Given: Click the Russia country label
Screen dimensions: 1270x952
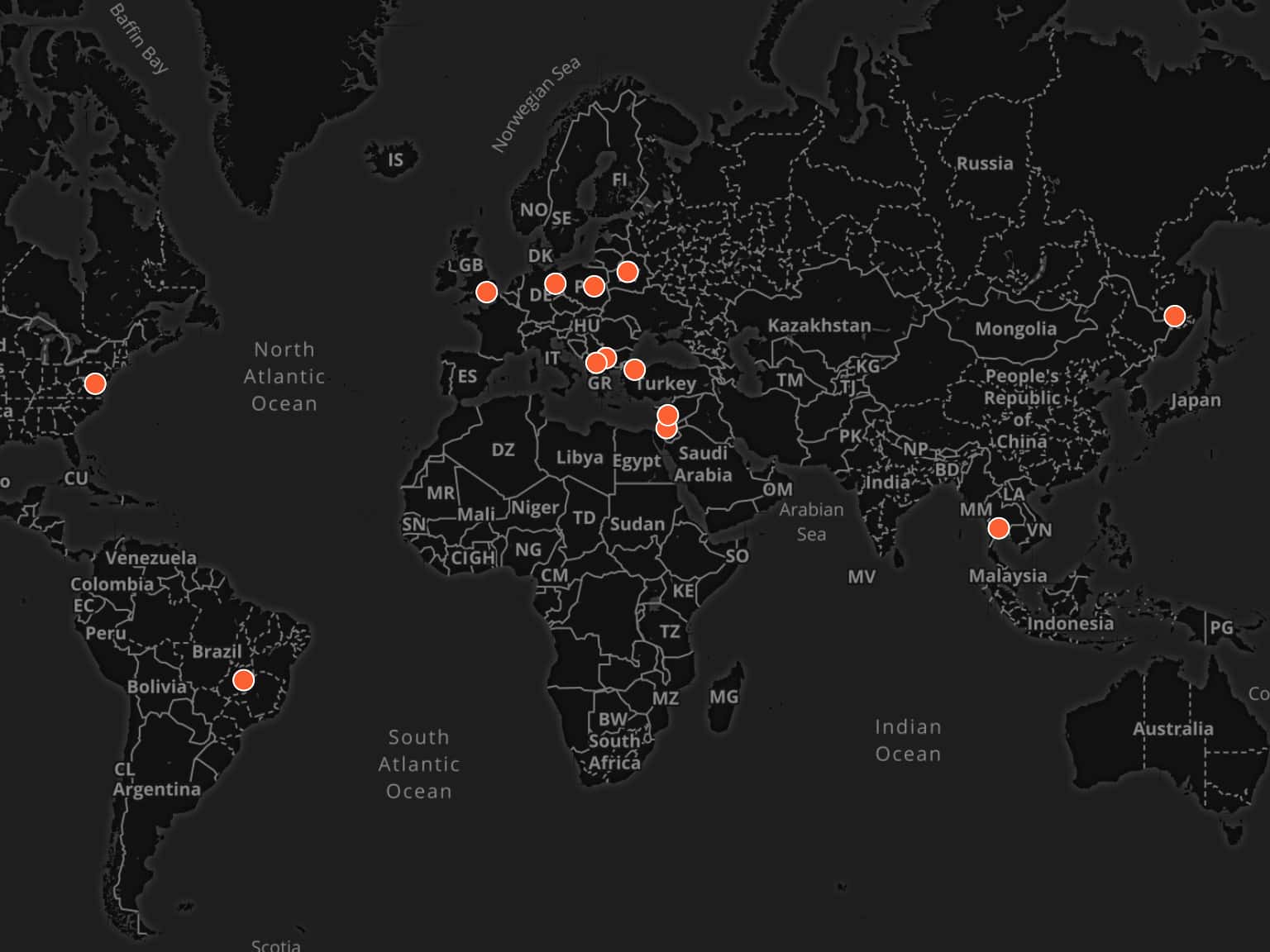Looking at the screenshot, I should pos(984,164).
